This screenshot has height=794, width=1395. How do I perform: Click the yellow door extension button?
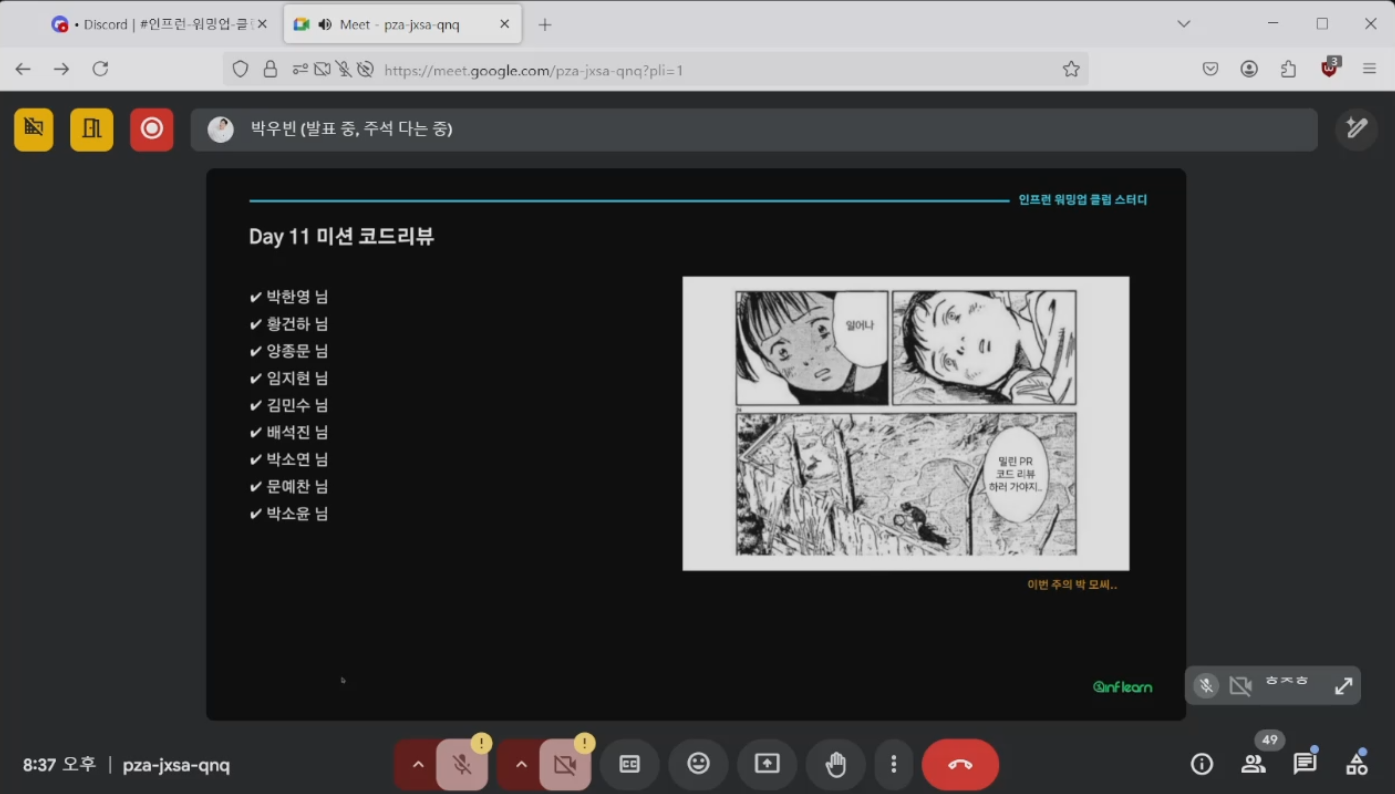coord(92,129)
